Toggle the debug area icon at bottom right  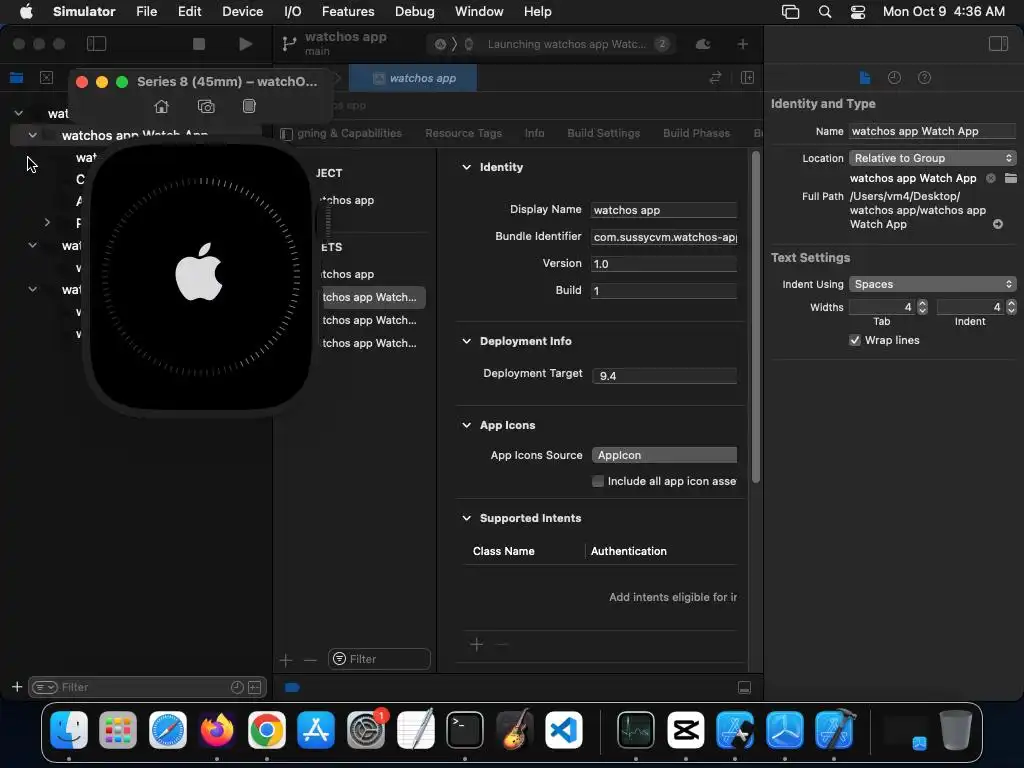click(x=744, y=687)
